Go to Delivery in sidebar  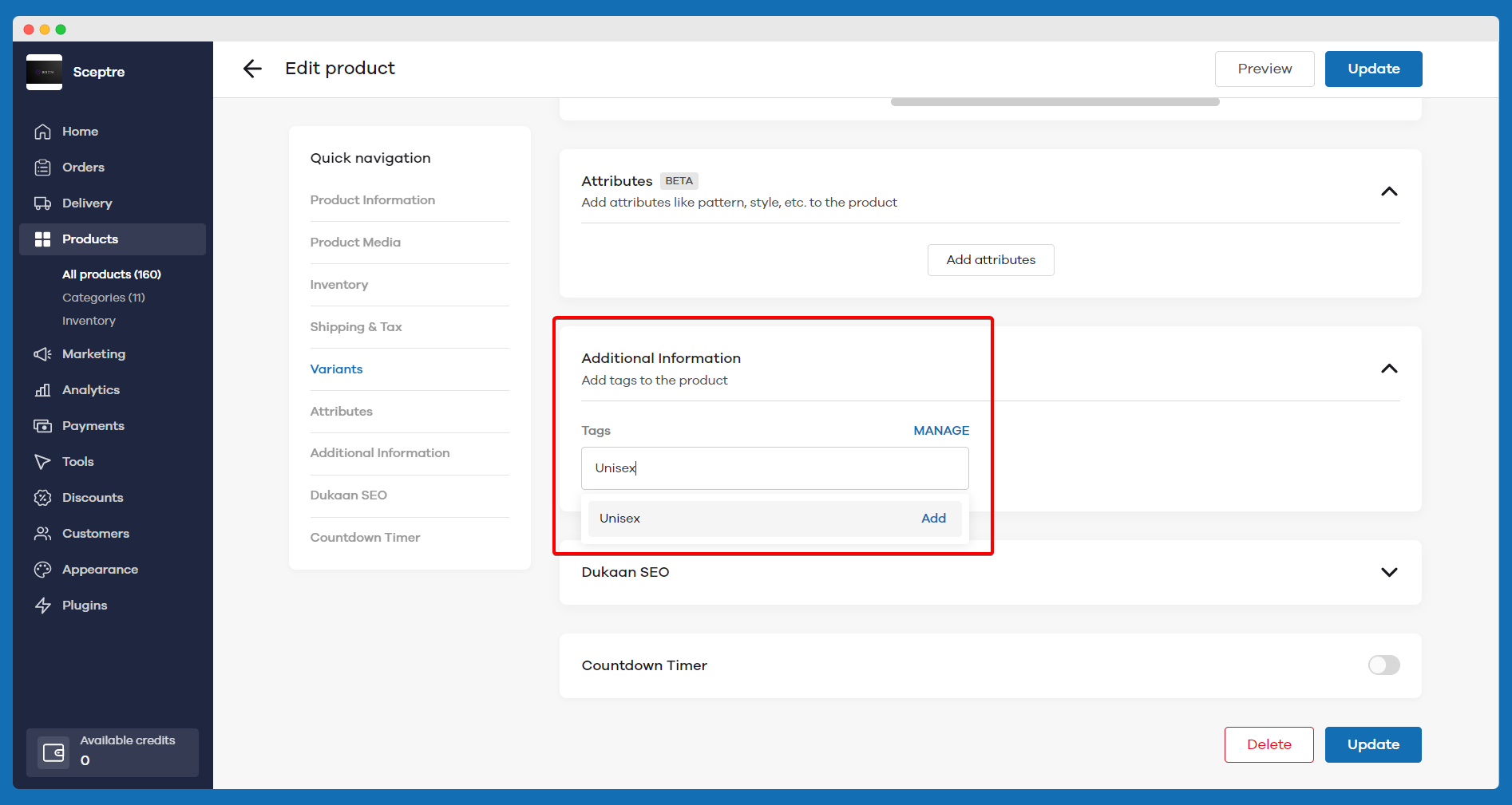pos(87,203)
